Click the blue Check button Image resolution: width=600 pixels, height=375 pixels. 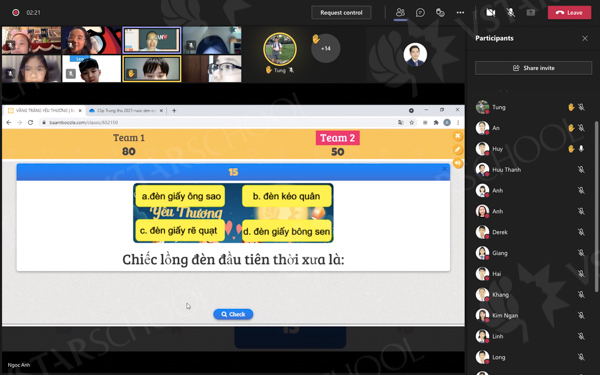point(233,314)
